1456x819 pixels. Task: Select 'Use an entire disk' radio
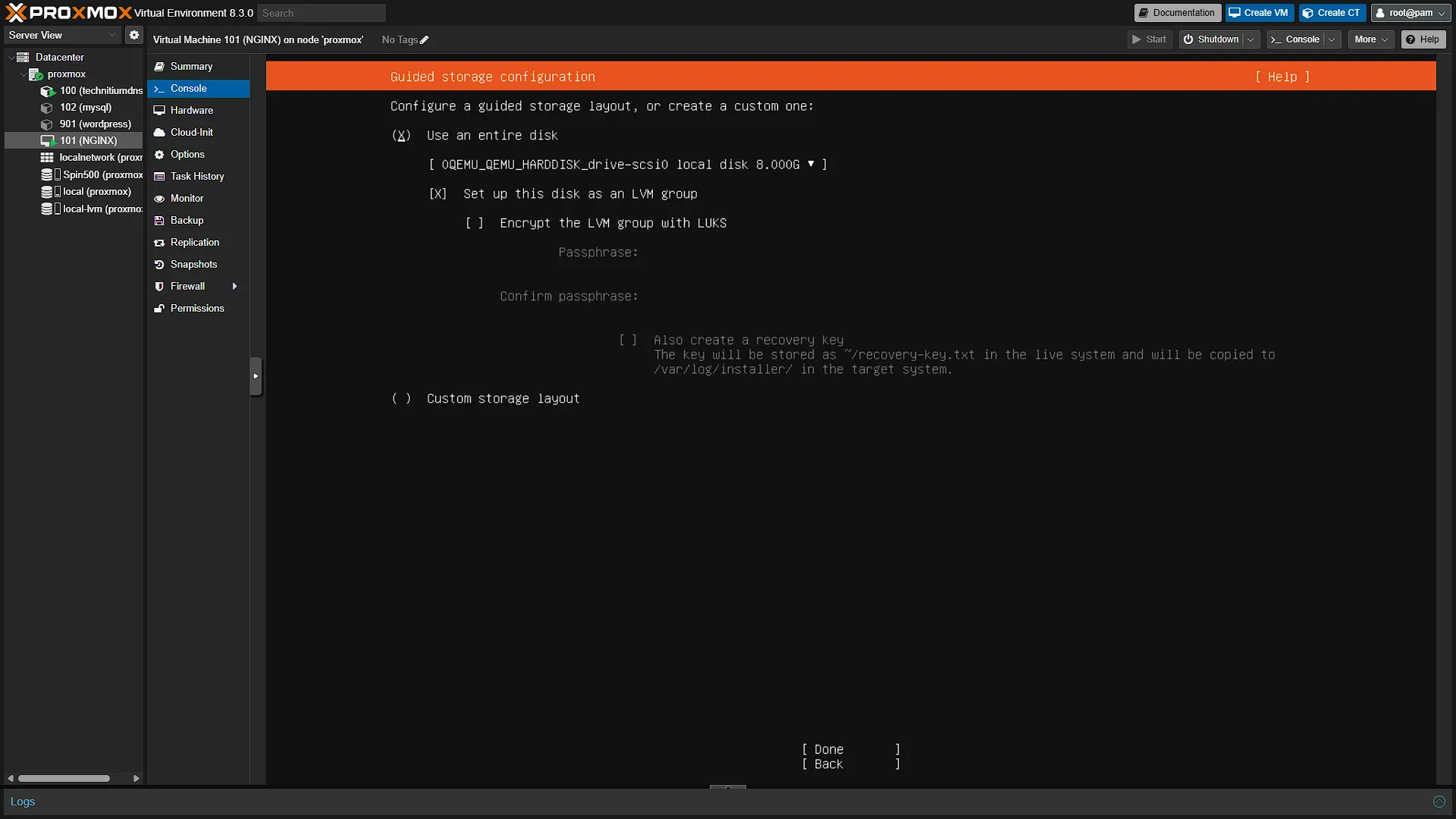401,136
